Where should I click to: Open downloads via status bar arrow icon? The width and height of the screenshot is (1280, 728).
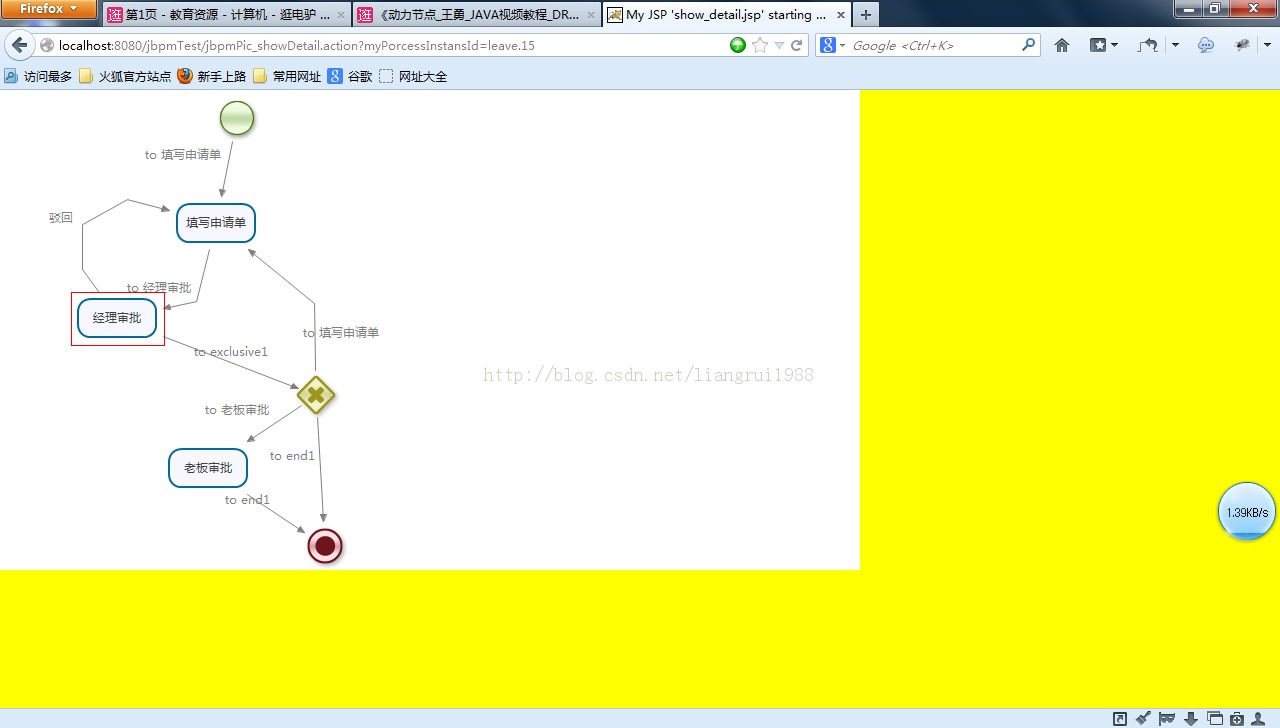pyautogui.click(x=1191, y=718)
